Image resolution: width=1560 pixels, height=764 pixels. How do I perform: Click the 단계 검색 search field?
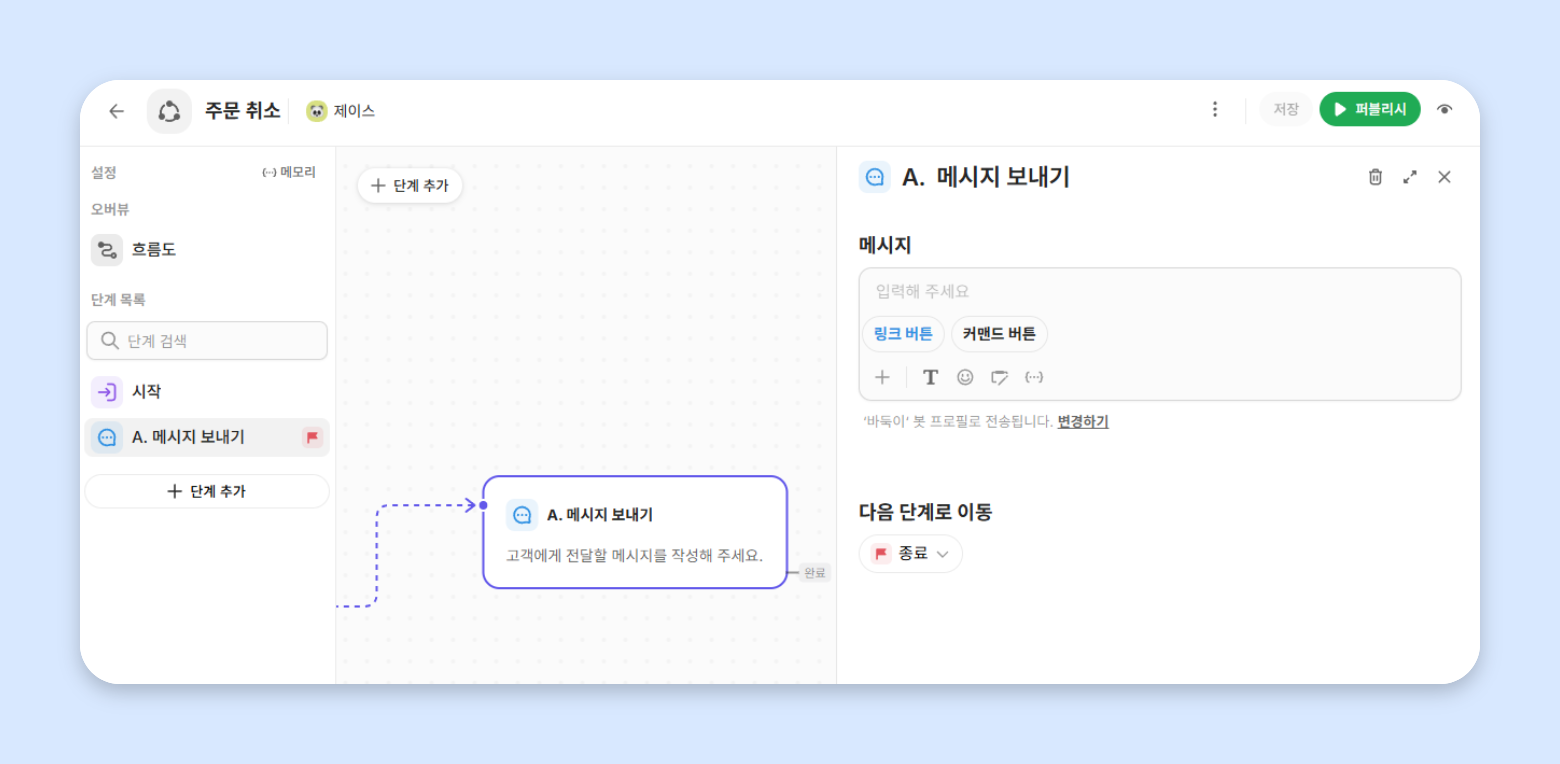click(207, 341)
